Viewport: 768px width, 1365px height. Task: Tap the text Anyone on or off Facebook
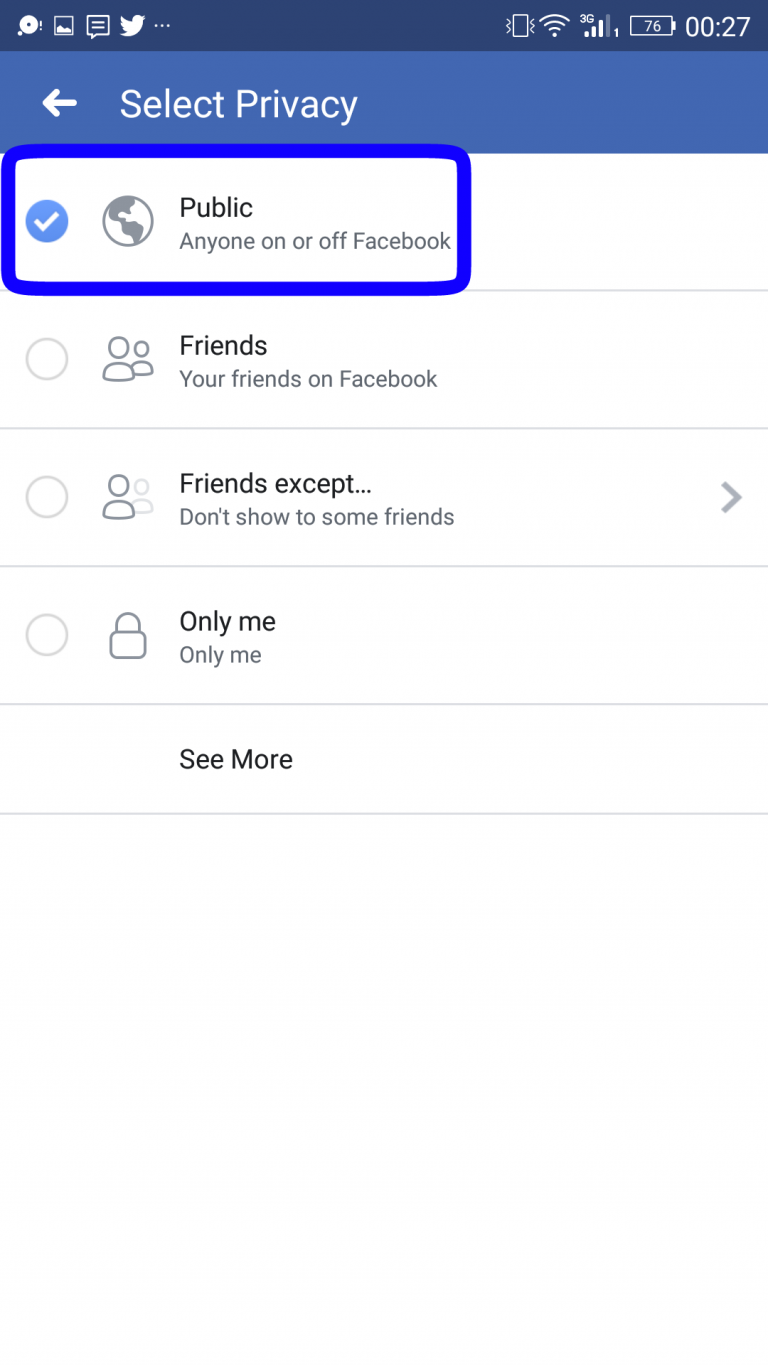click(315, 242)
